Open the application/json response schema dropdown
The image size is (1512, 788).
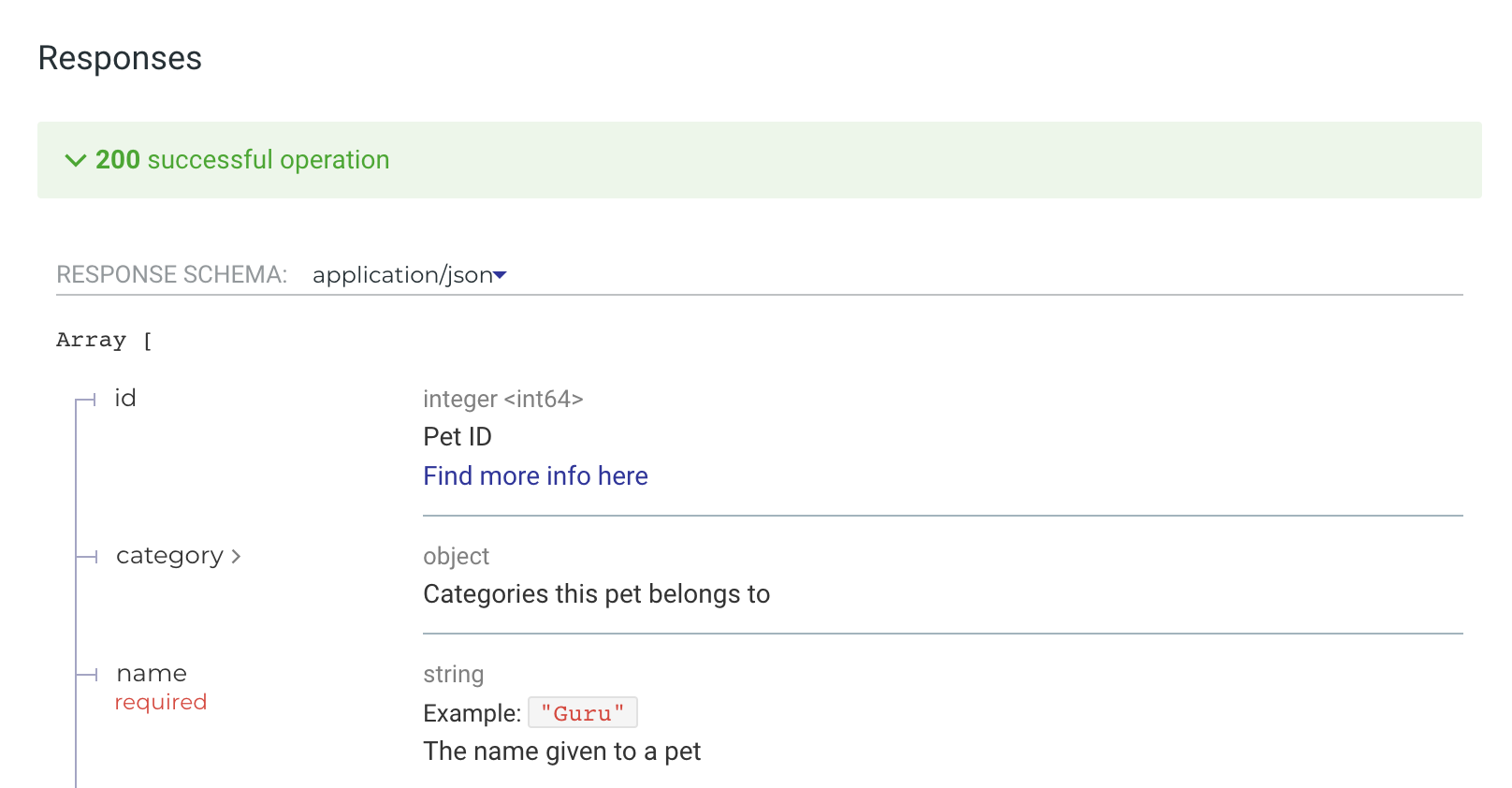tap(408, 274)
